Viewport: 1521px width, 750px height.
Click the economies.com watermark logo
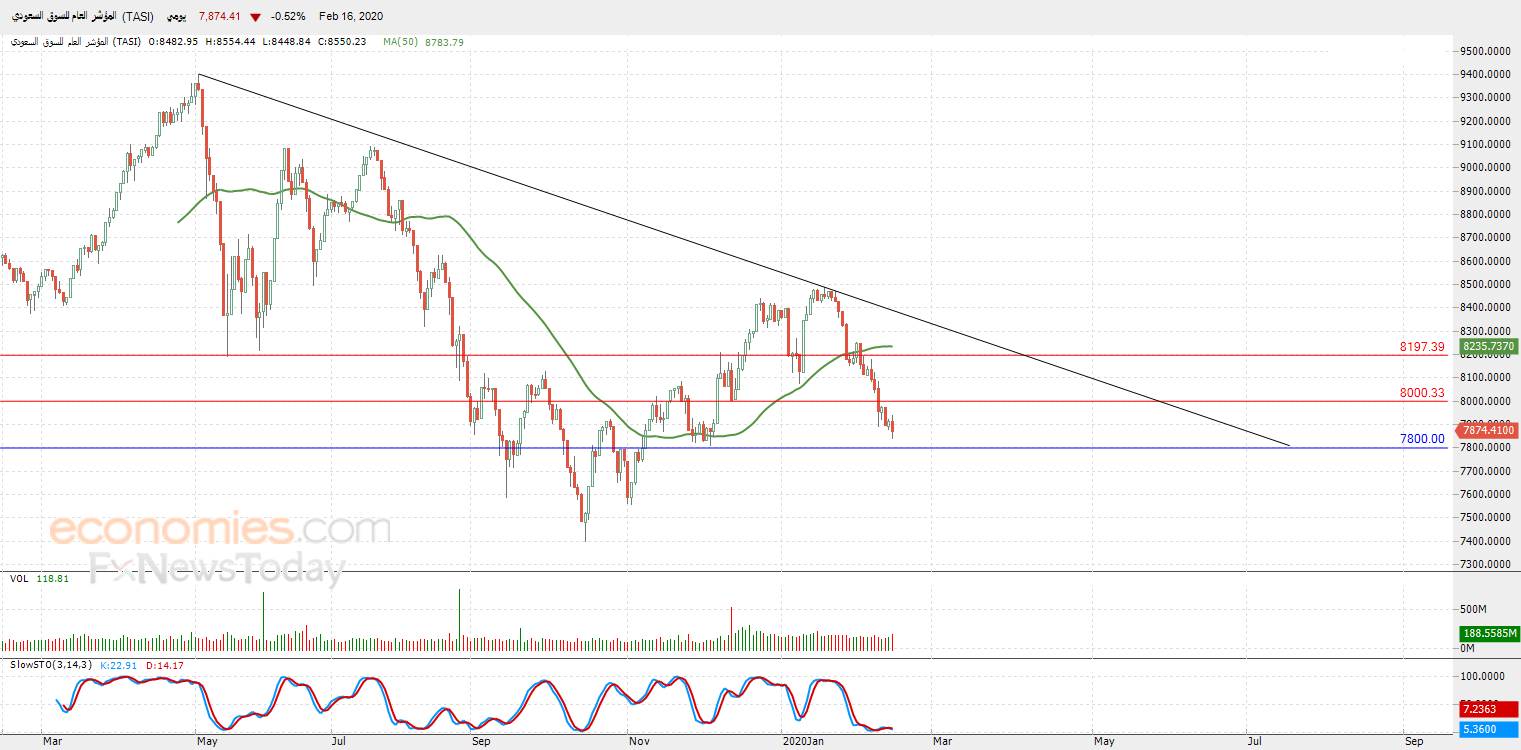pyautogui.click(x=220, y=528)
